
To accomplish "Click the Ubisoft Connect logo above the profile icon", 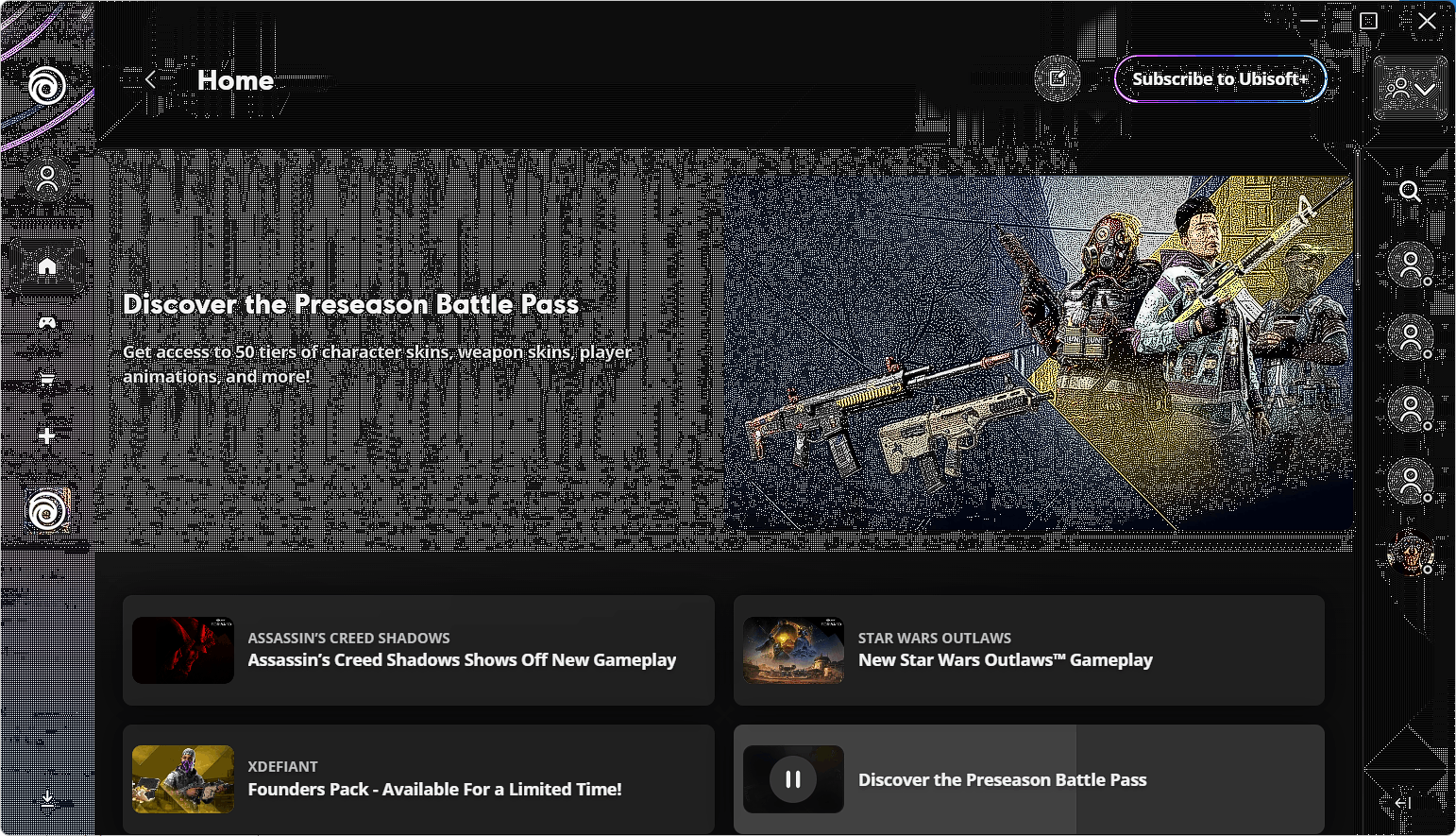I will click(47, 87).
